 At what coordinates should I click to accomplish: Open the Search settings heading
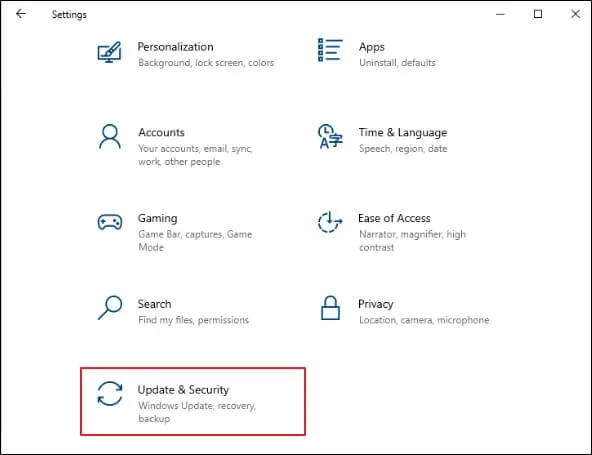tap(154, 304)
